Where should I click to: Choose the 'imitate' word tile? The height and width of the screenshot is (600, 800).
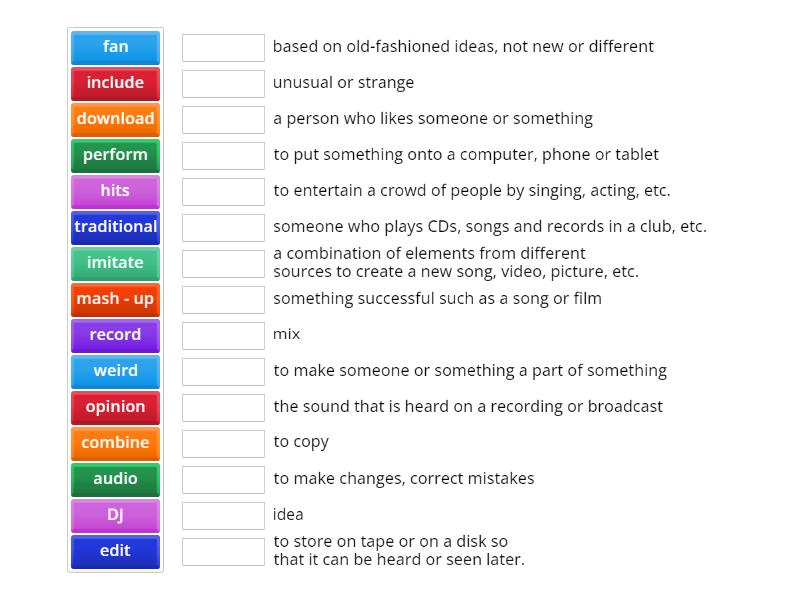pos(115,263)
